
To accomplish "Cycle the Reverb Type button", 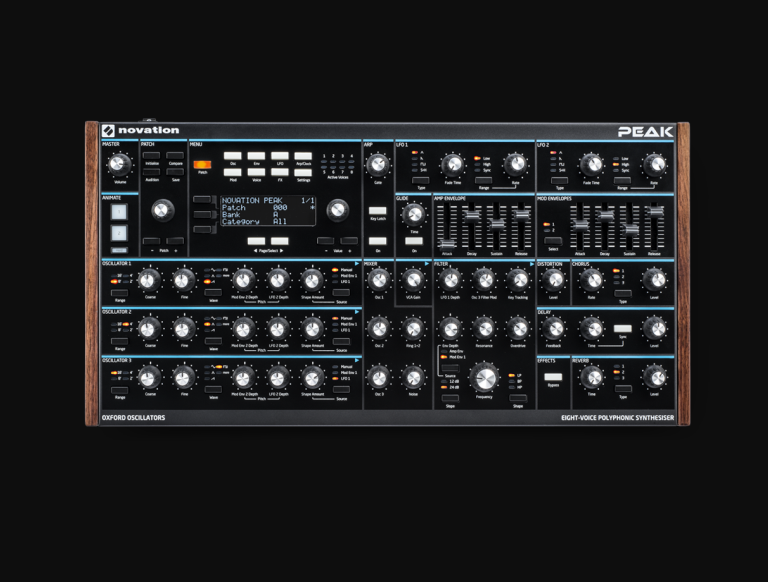I will click(623, 389).
